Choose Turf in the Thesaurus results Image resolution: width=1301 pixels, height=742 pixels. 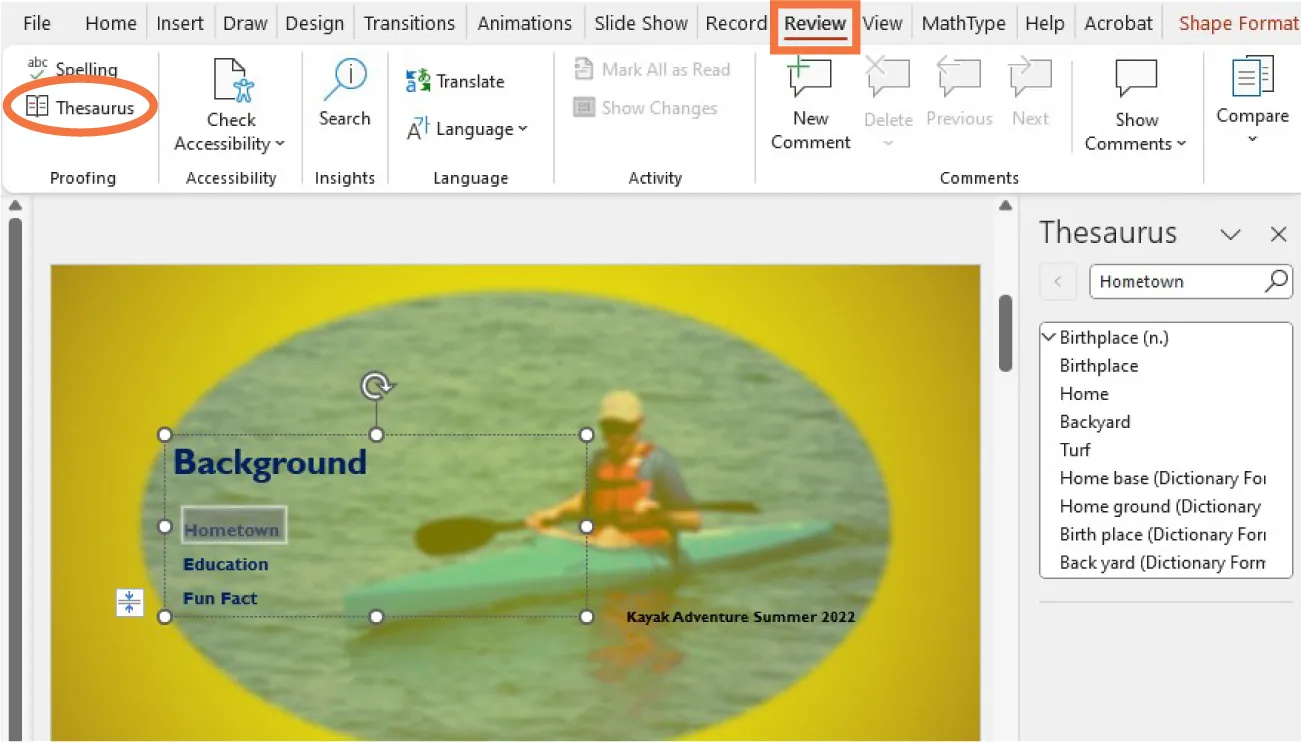click(x=1074, y=450)
